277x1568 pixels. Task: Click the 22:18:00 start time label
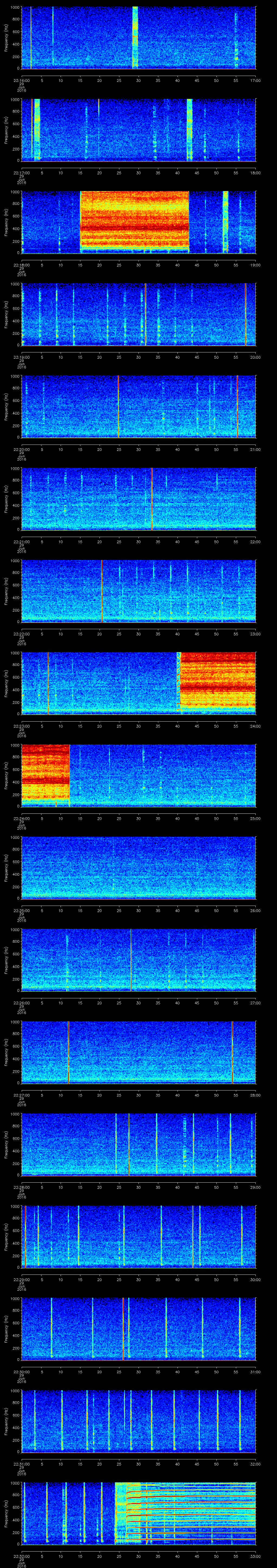pos(21,265)
